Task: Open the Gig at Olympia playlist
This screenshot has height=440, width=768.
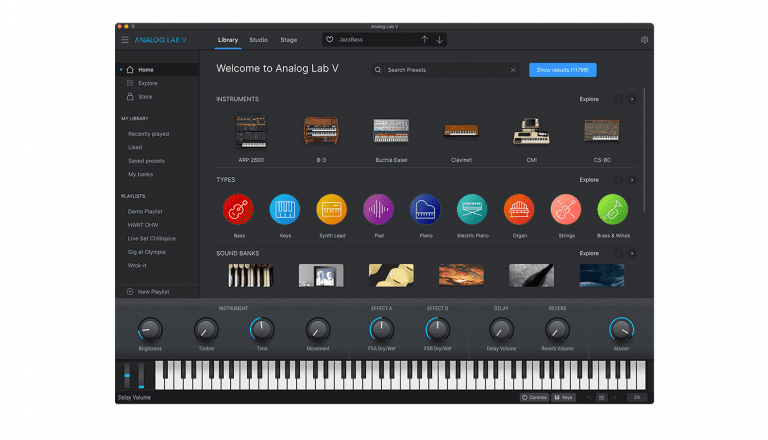Action: pyautogui.click(x=146, y=252)
